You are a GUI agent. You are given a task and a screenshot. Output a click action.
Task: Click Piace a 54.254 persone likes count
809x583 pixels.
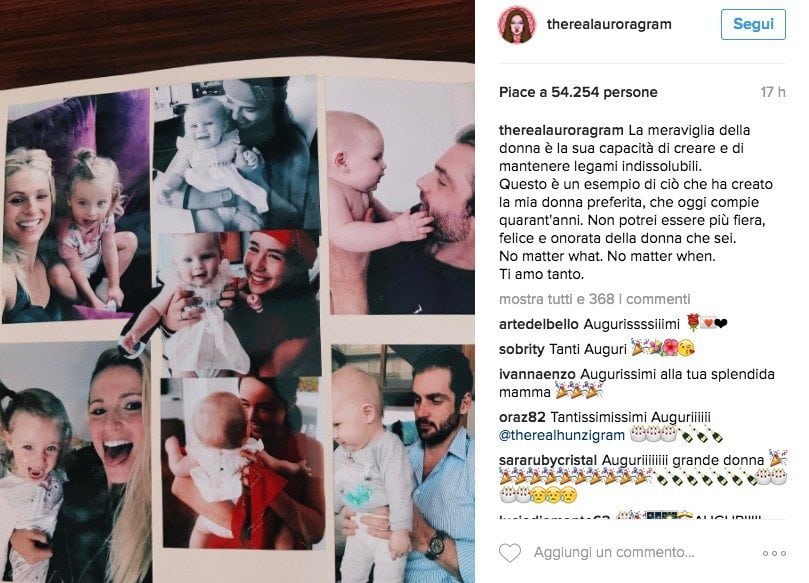pyautogui.click(x=578, y=92)
